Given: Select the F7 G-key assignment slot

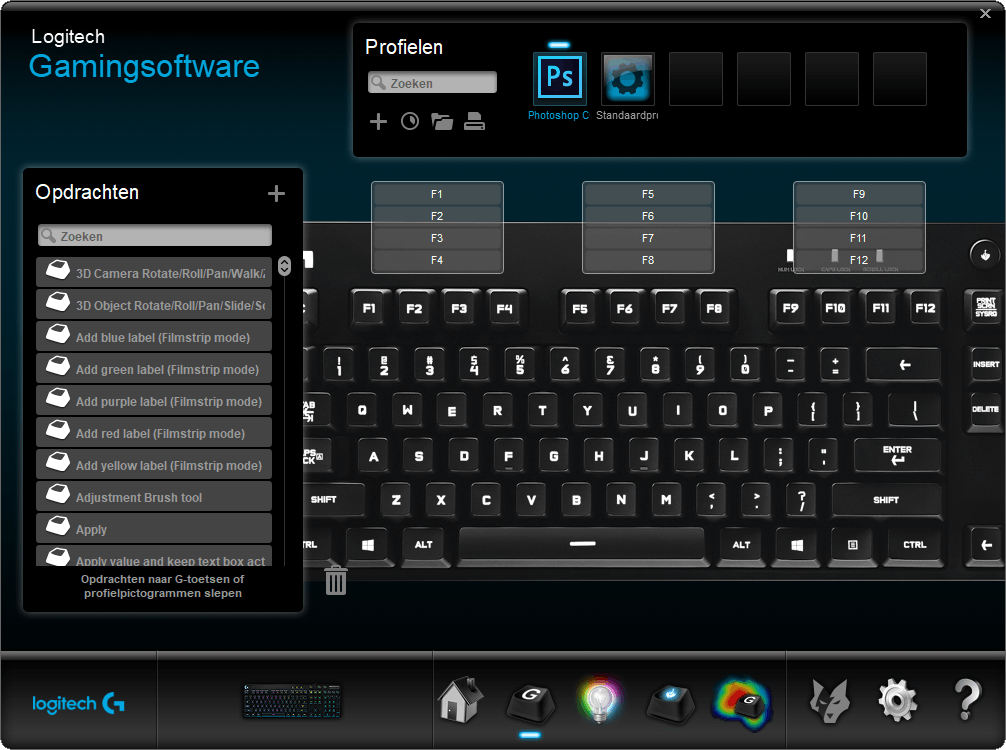Looking at the screenshot, I should tap(648, 238).
